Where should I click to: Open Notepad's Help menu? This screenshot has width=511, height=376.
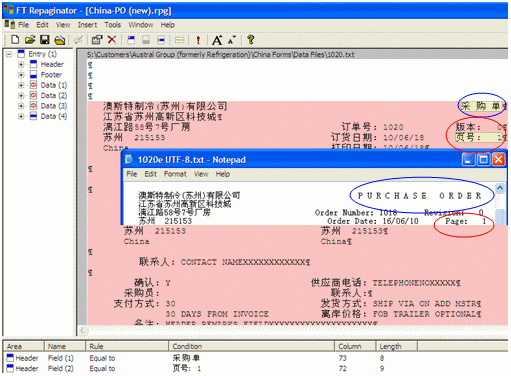(223, 174)
